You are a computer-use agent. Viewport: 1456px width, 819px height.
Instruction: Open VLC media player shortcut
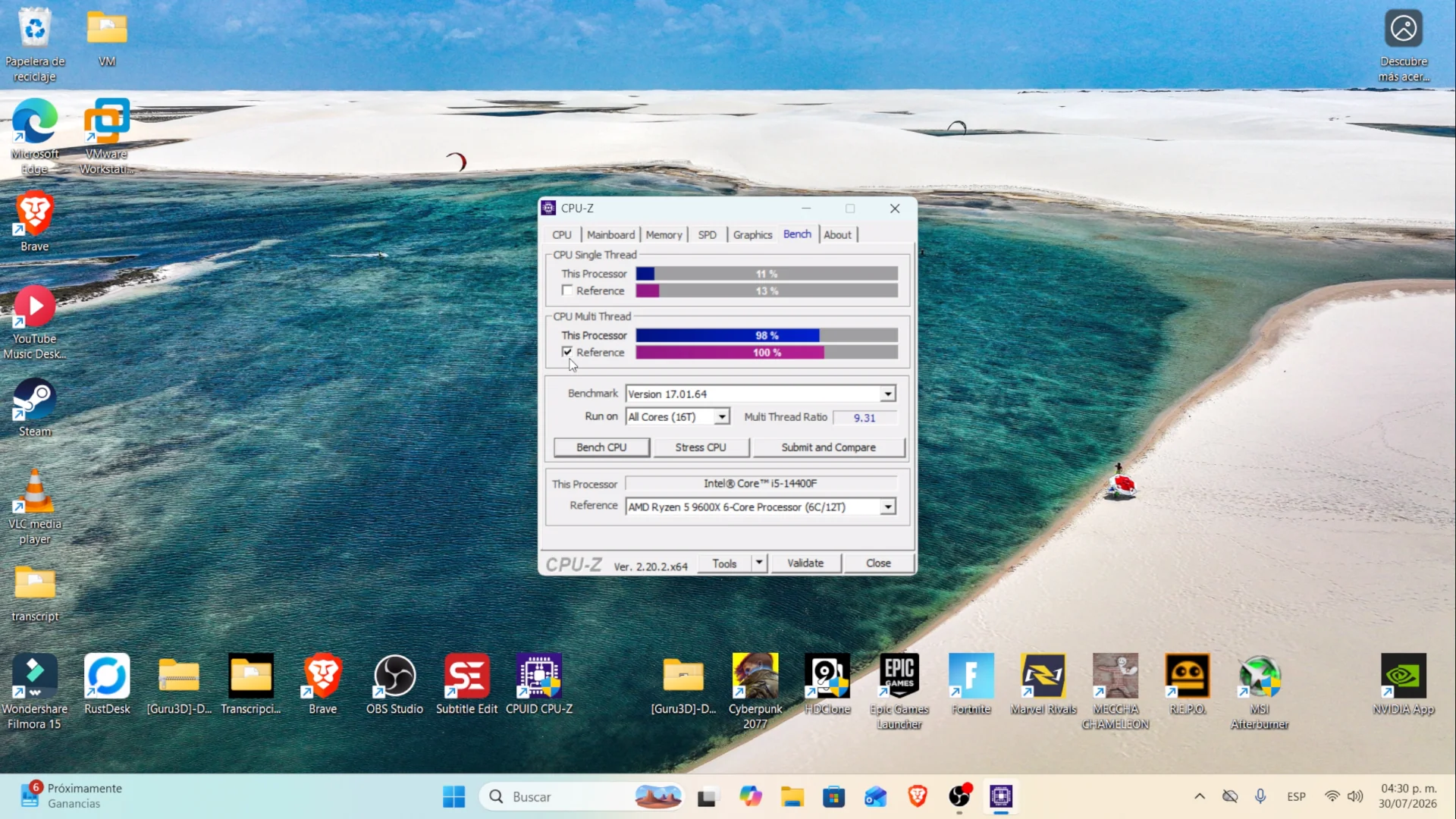[x=35, y=507]
